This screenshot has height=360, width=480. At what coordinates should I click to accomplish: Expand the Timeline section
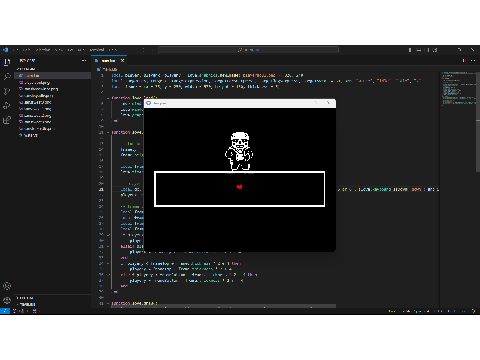click(53, 304)
